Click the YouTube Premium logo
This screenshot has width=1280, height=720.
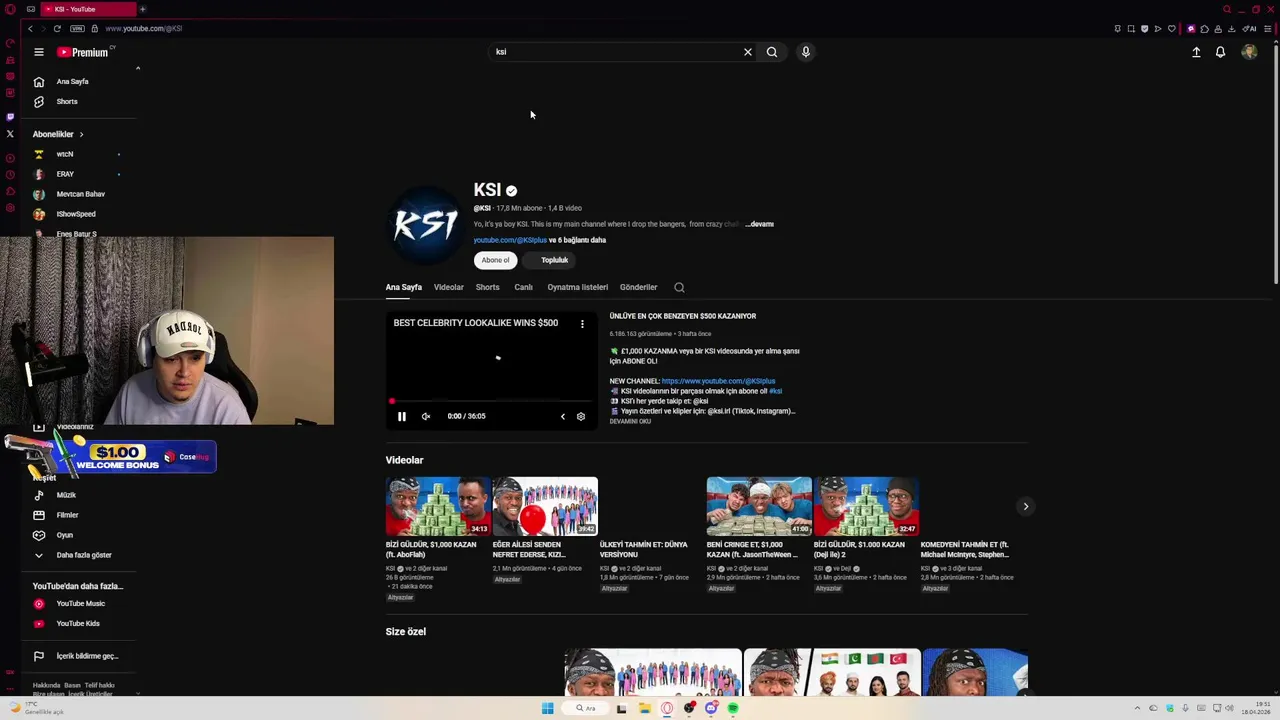point(82,52)
